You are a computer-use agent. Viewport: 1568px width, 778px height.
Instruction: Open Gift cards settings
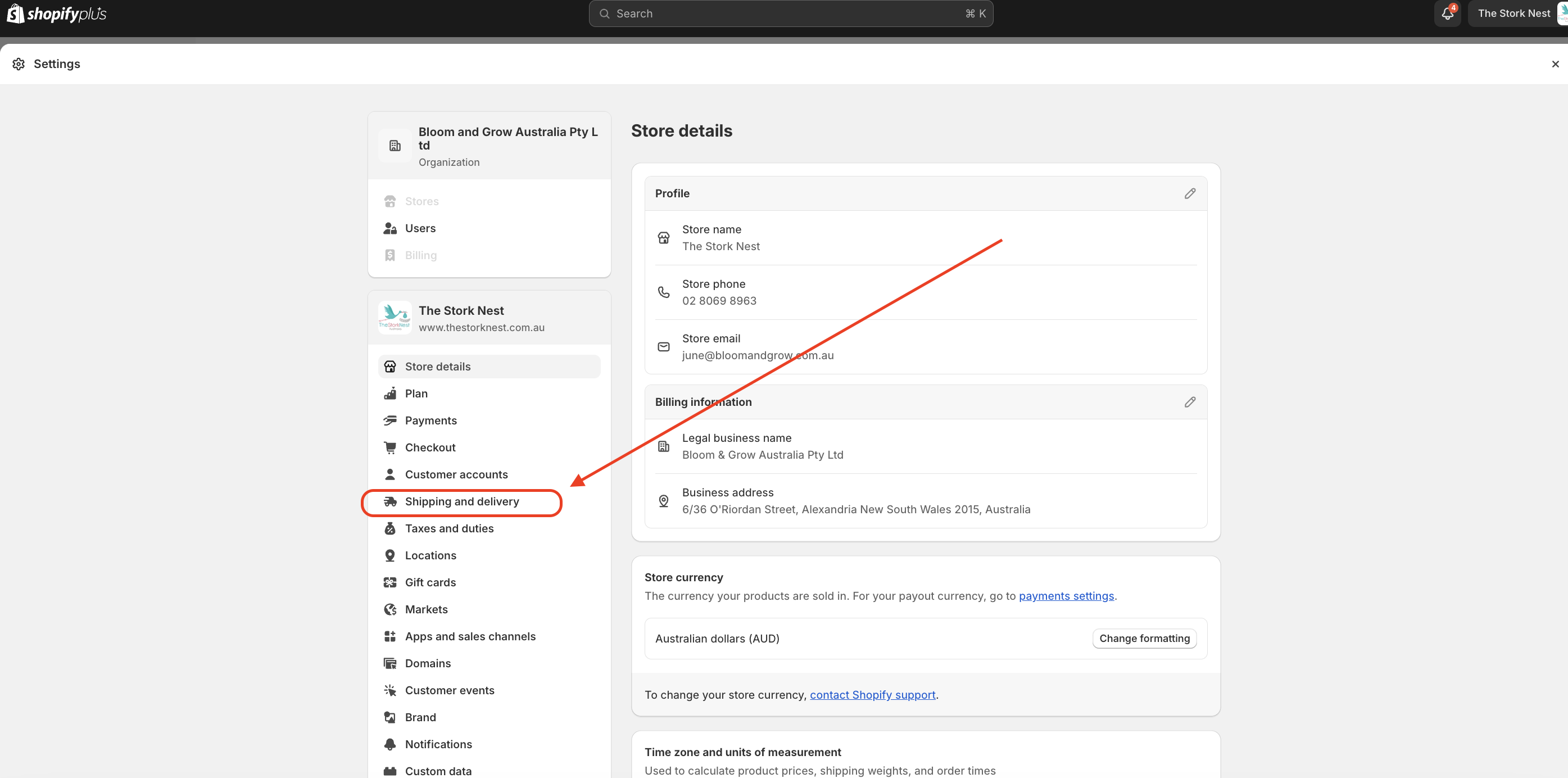pos(490,582)
